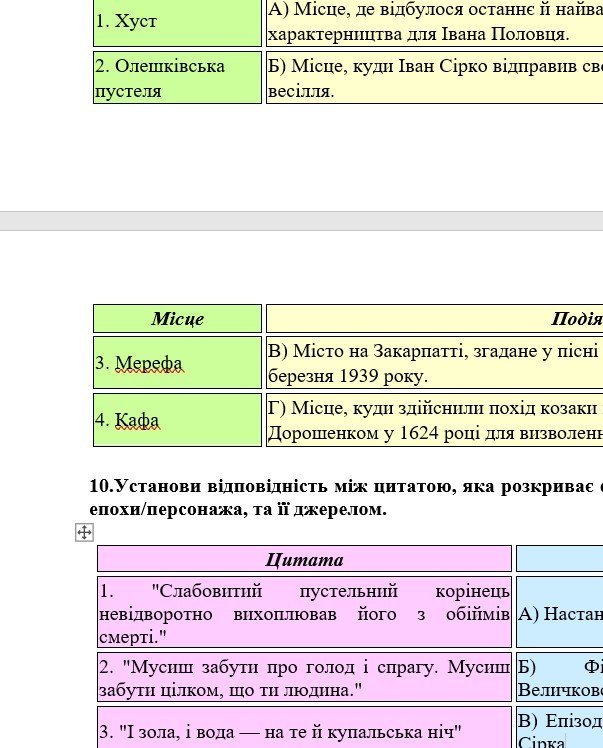Image resolution: width=603 pixels, height=748 pixels.
Task: Select the "Цитата" header cell
Action: pyautogui.click(x=304, y=559)
